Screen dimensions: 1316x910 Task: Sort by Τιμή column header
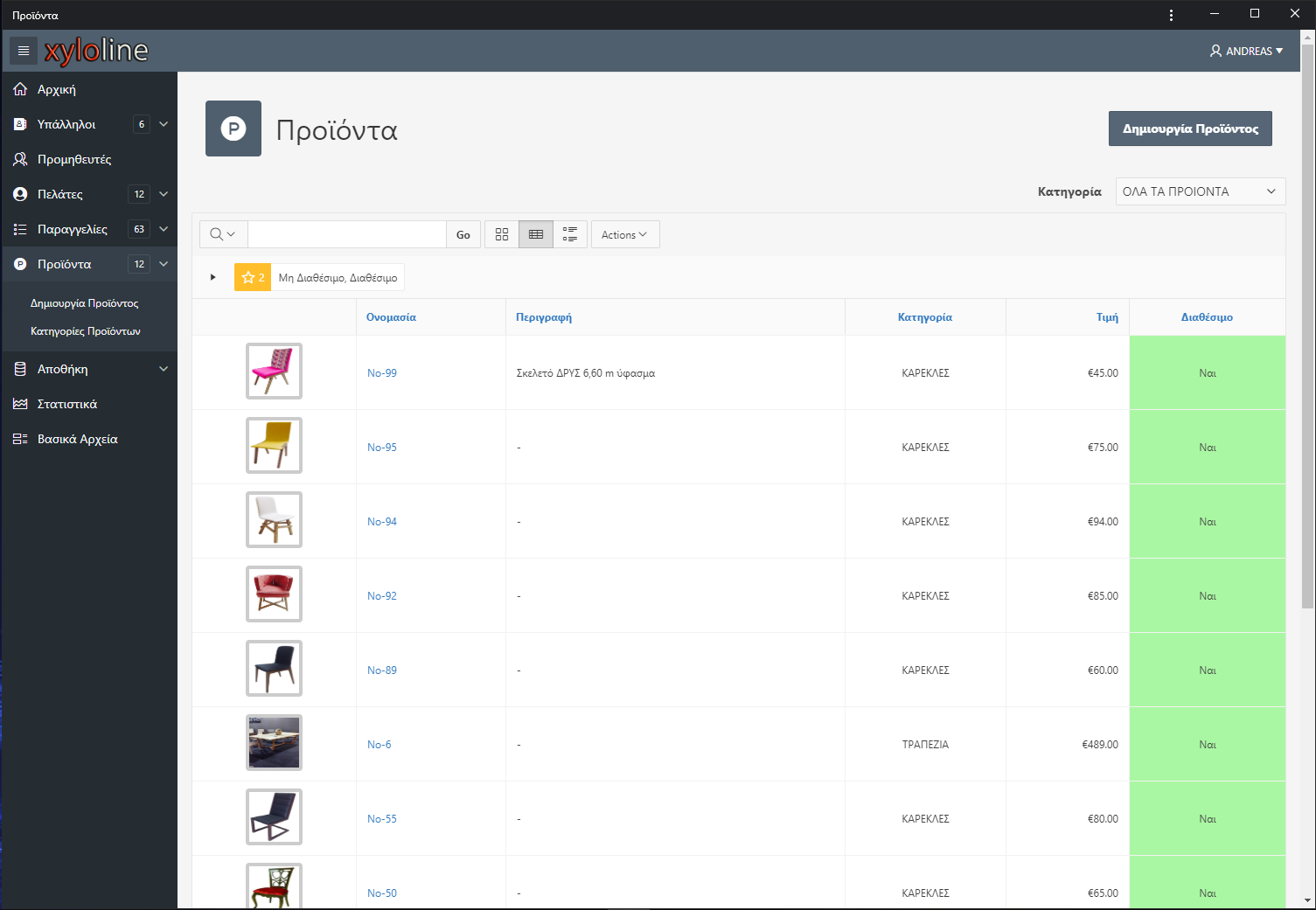click(x=1107, y=317)
